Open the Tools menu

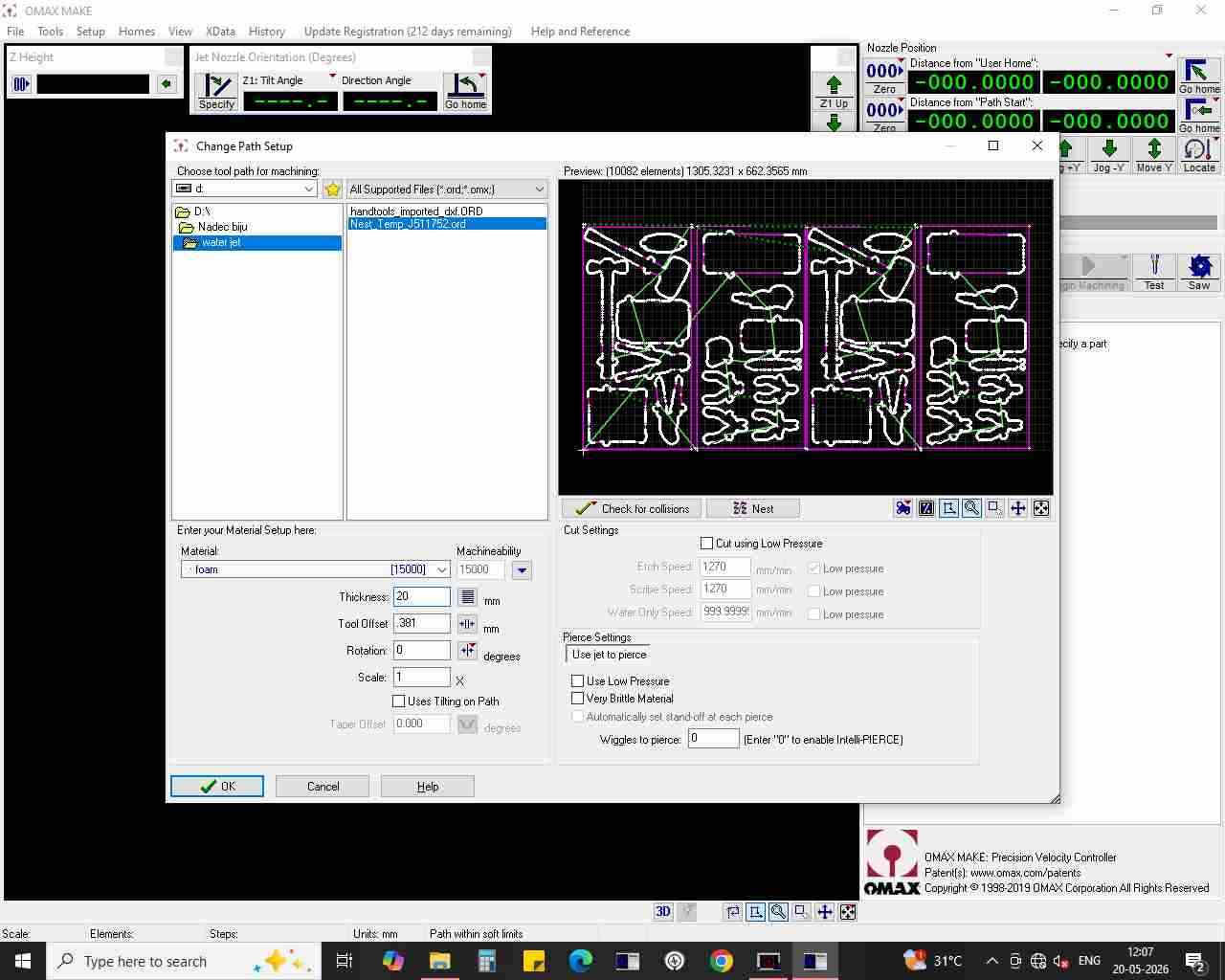pos(51,32)
